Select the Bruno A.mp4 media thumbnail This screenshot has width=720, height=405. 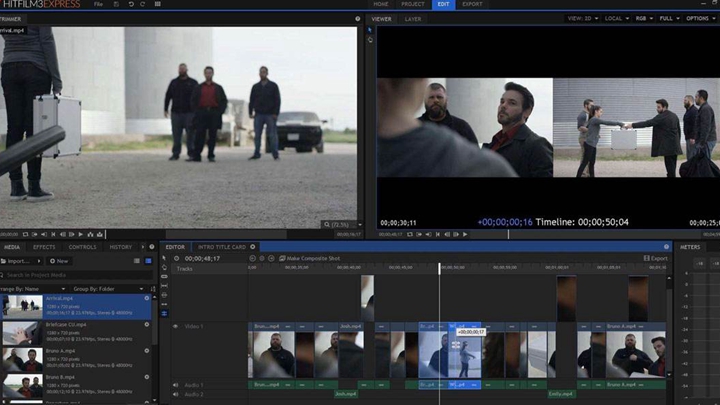[22, 360]
